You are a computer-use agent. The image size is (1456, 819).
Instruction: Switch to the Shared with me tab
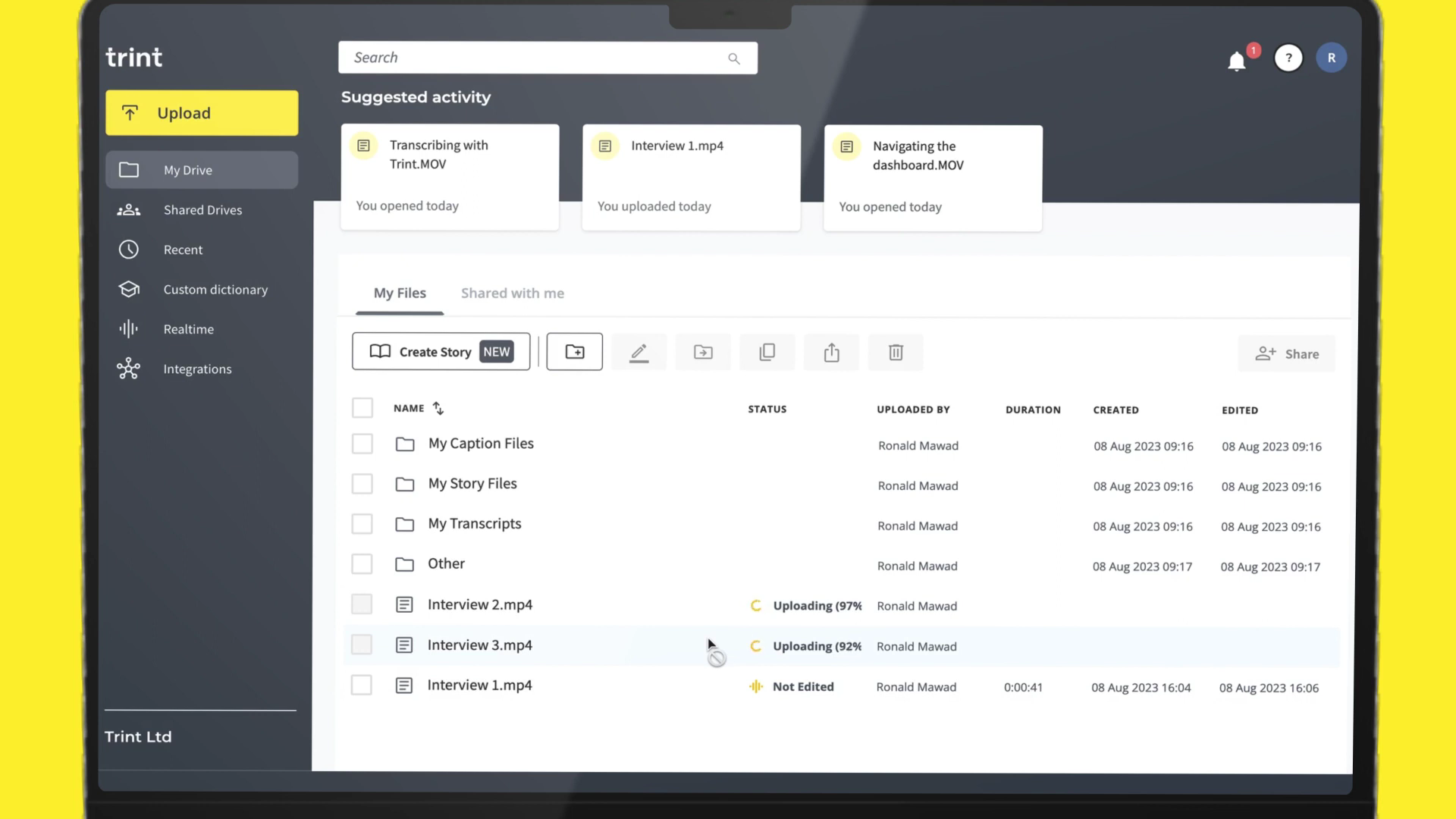click(513, 293)
